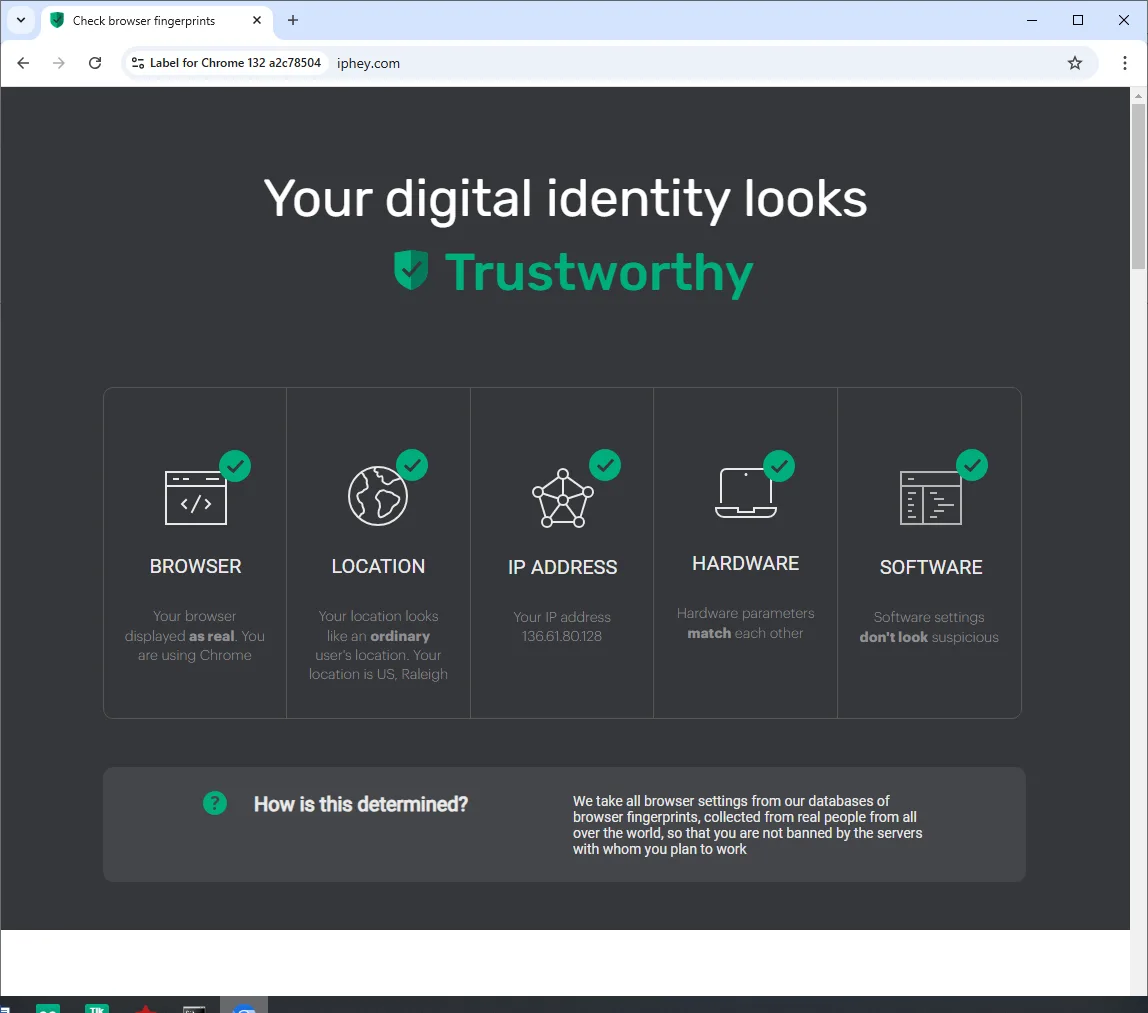Click 'don't look suspicious' text
The width and height of the screenshot is (1148, 1013).
(x=928, y=637)
